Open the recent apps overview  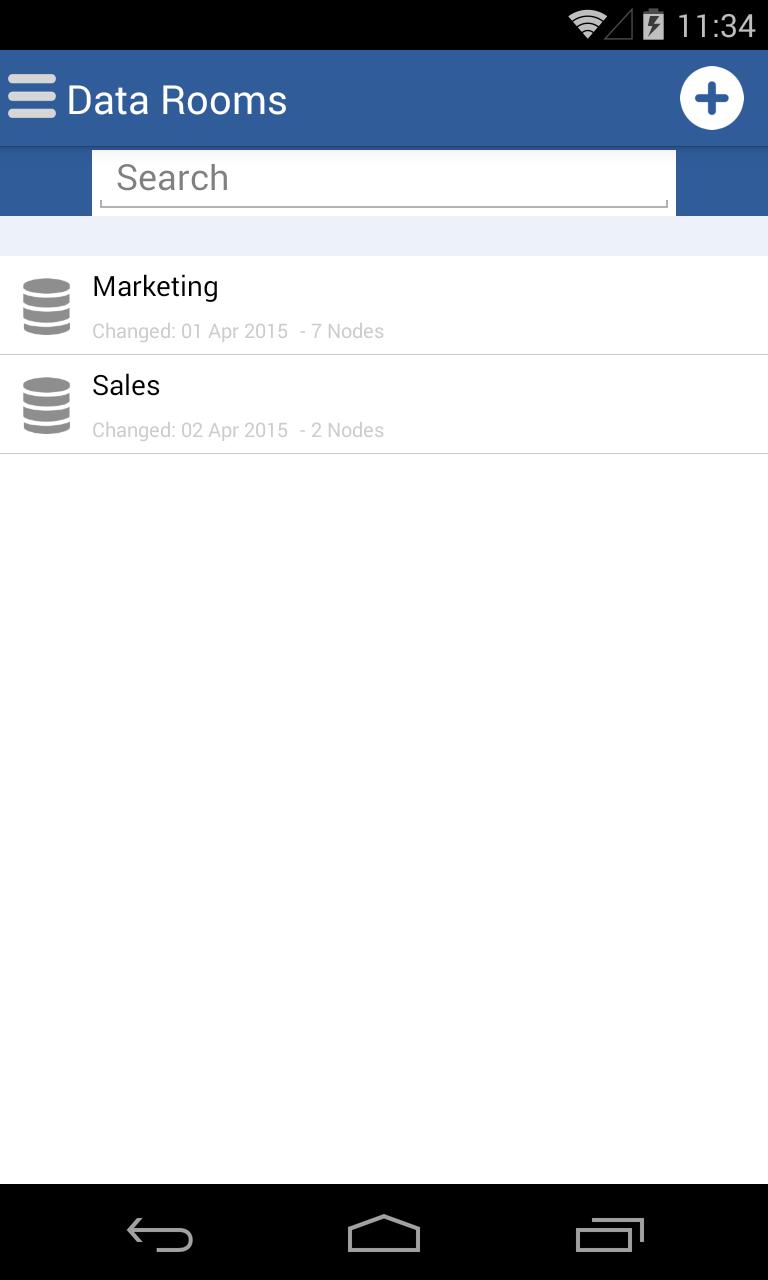[609, 1236]
